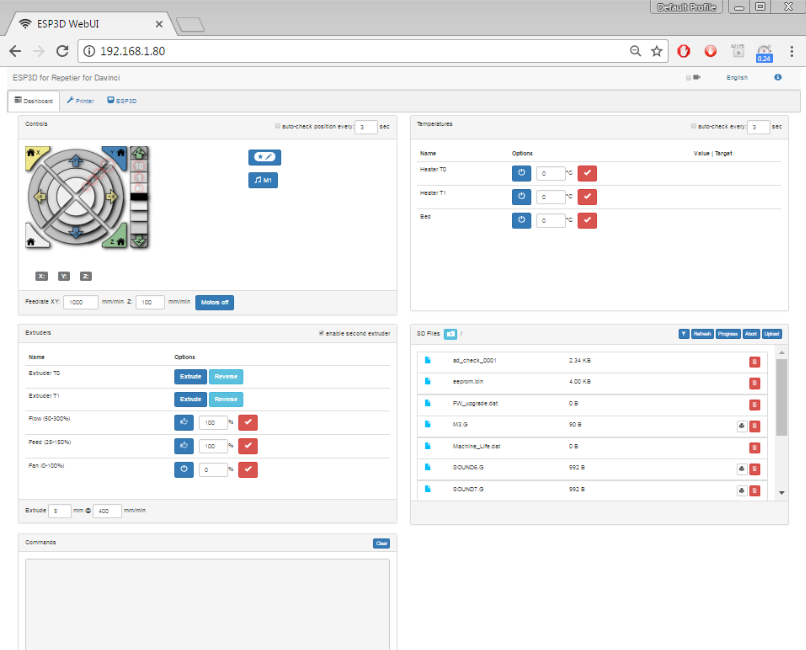806x650 pixels.
Task: Print the SOUND6.G file
Action: click(742, 469)
